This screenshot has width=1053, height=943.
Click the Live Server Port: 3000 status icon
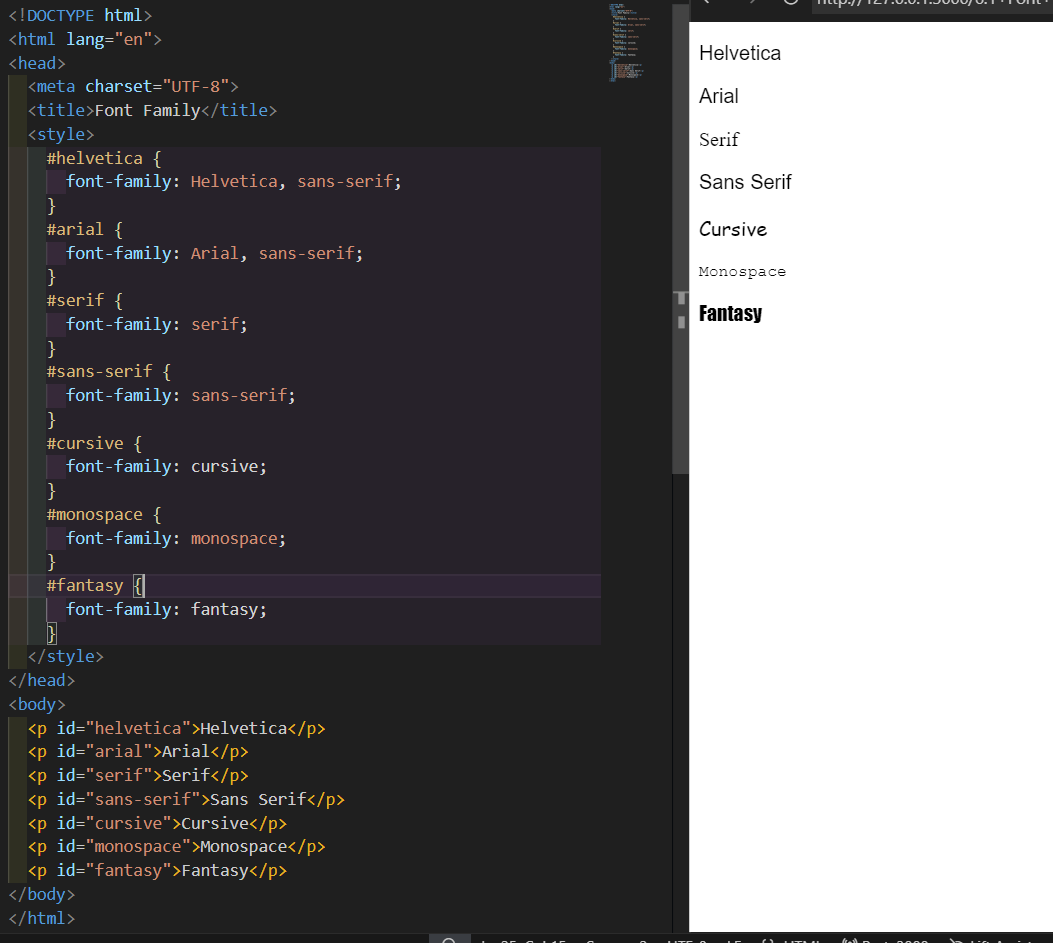click(x=880, y=940)
